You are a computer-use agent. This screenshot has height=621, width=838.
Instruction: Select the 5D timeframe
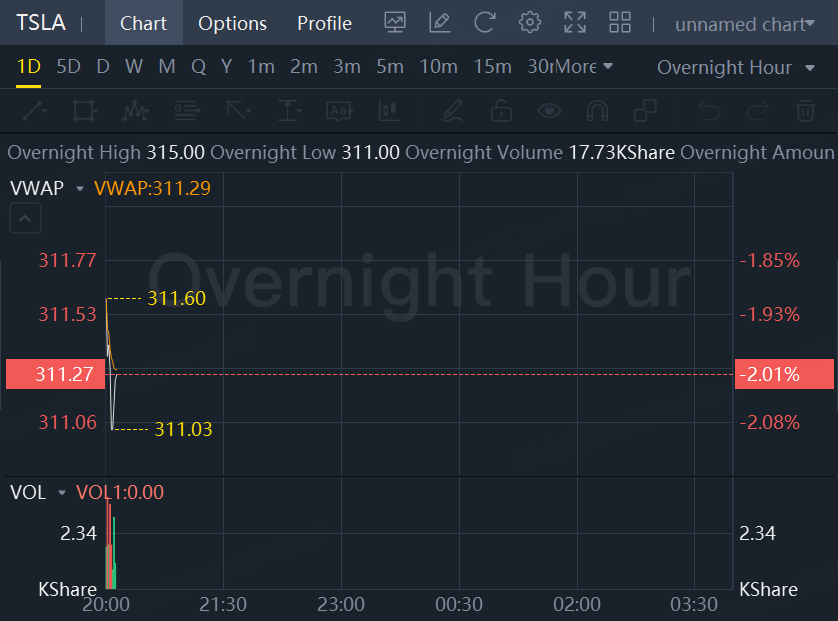click(x=68, y=67)
